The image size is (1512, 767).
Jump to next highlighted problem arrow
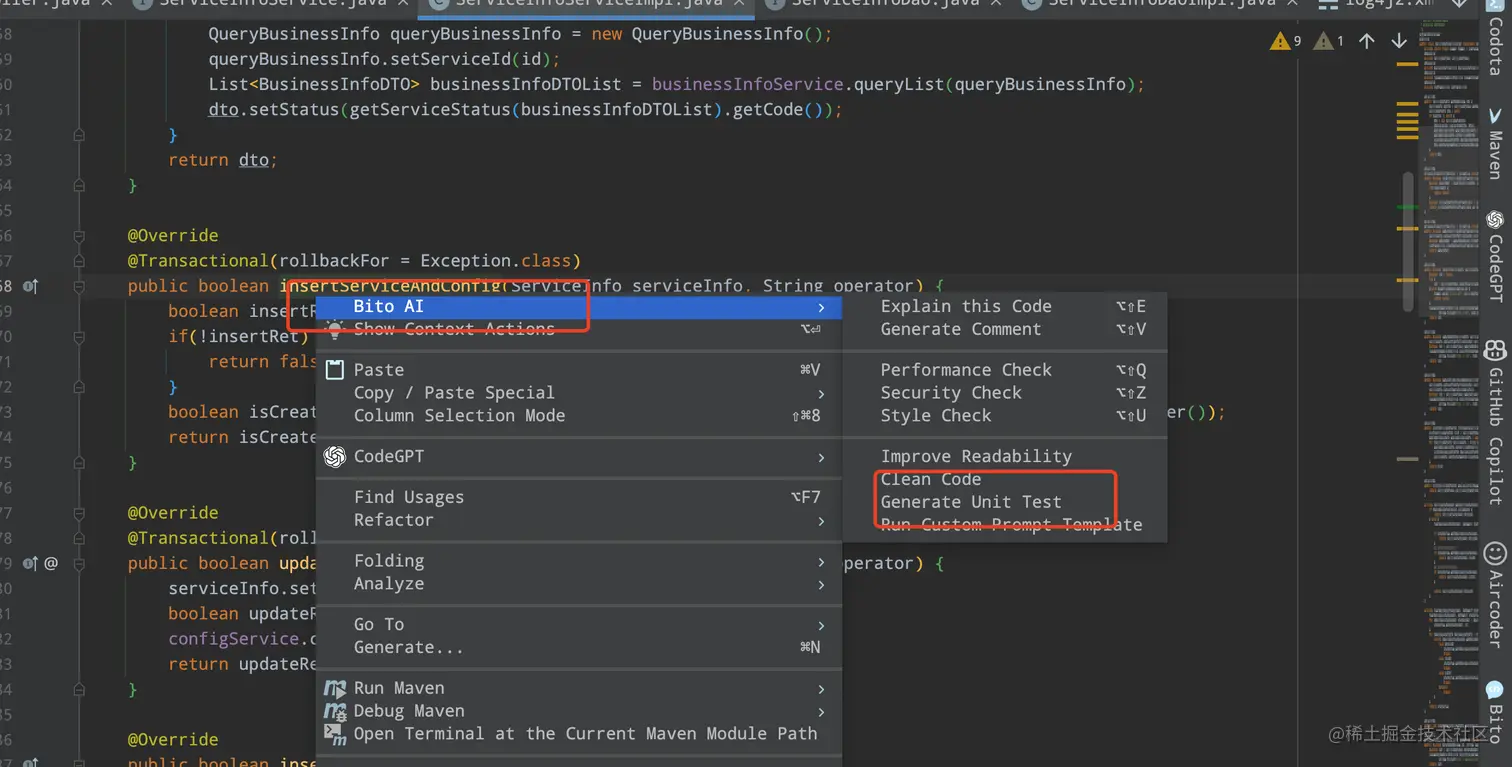pos(1399,41)
